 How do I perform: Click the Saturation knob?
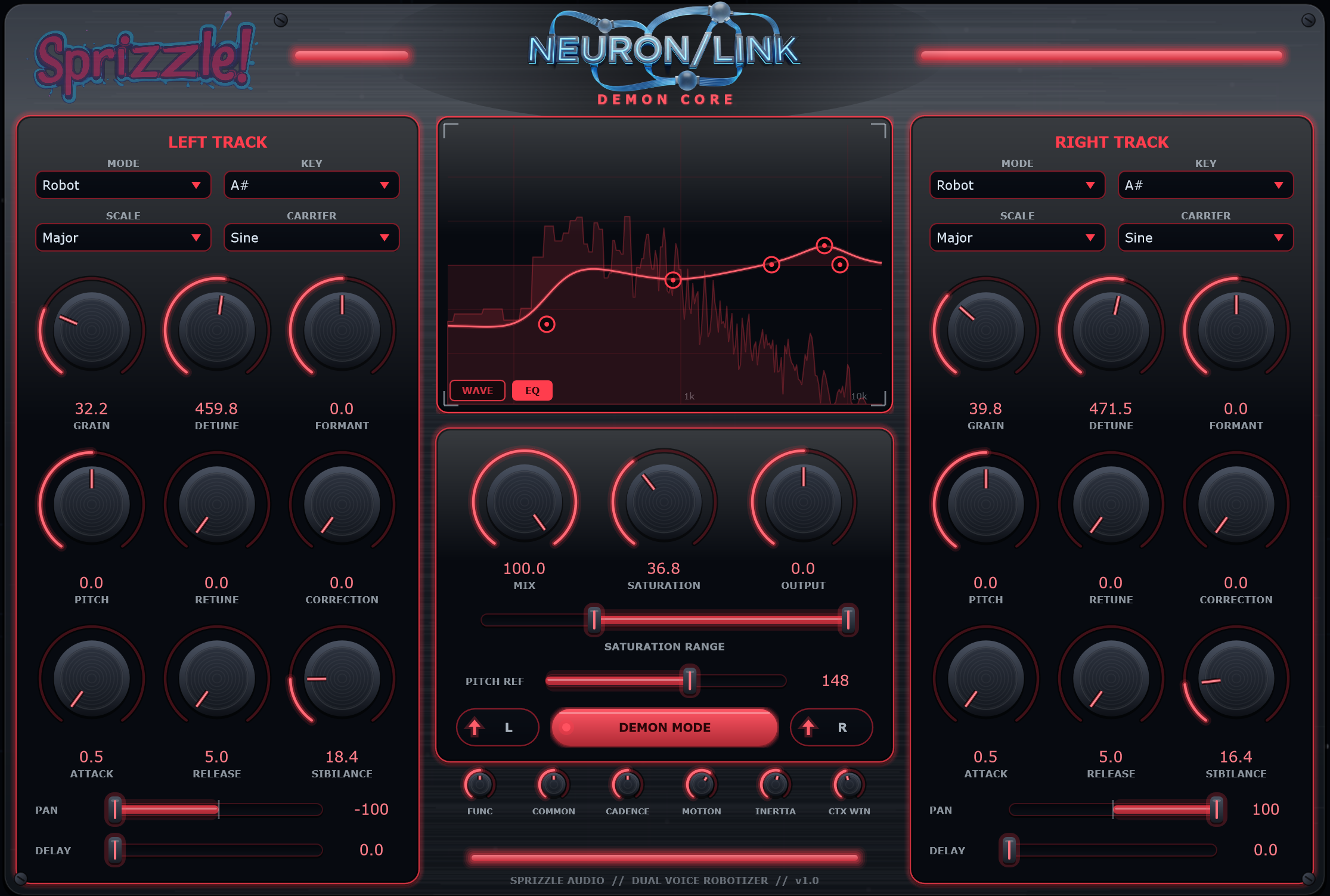click(664, 502)
